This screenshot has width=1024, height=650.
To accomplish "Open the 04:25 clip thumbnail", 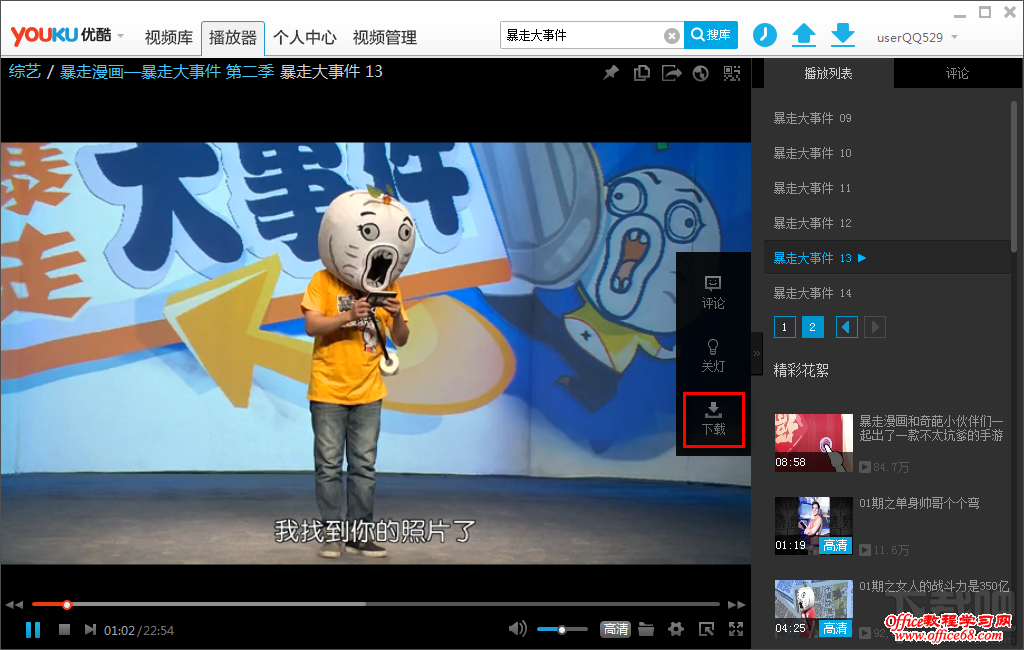I will (x=814, y=608).
